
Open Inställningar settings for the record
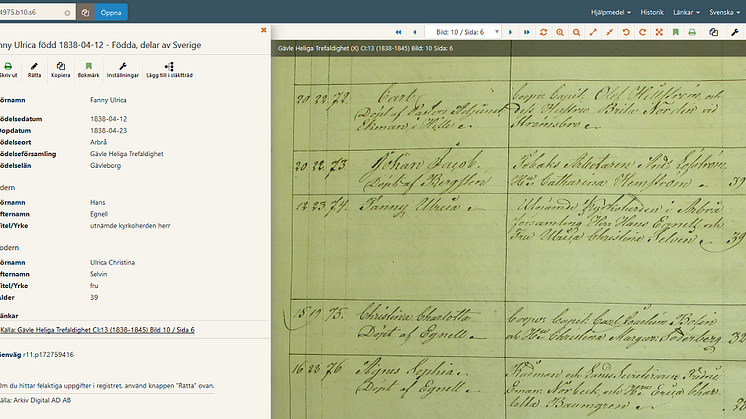pos(123,70)
